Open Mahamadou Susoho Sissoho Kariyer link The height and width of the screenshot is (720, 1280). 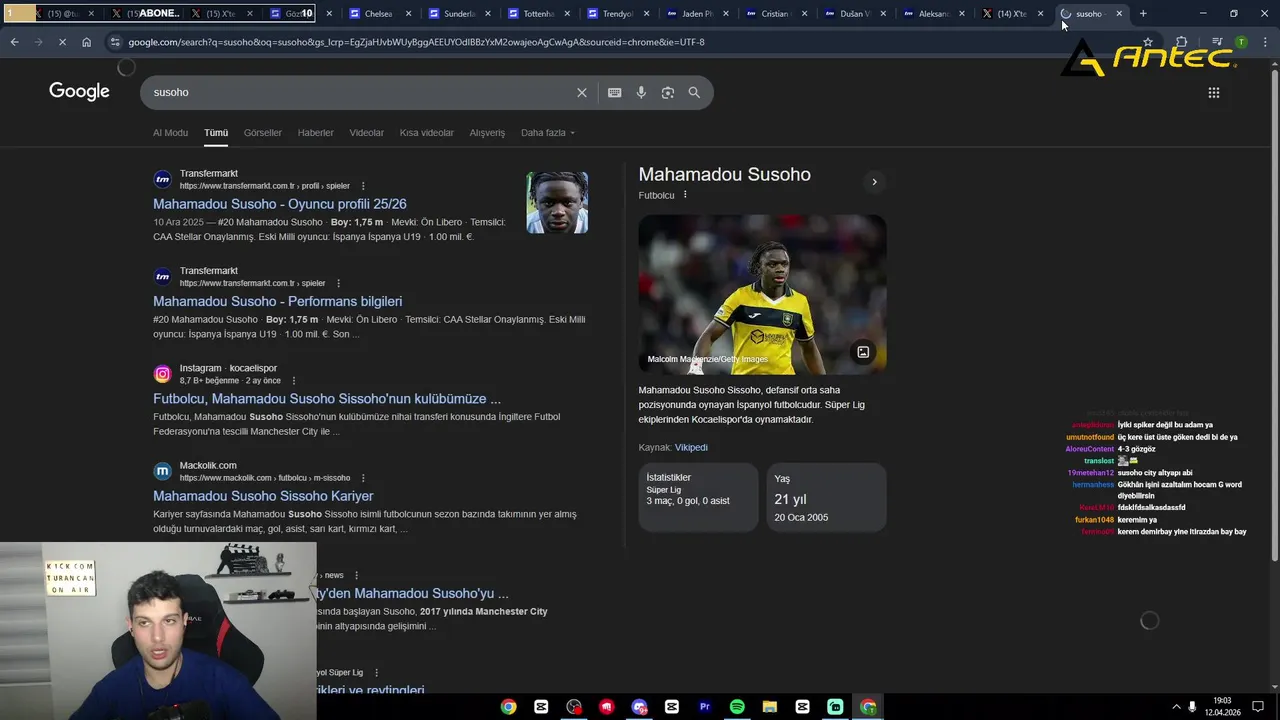[x=263, y=496]
